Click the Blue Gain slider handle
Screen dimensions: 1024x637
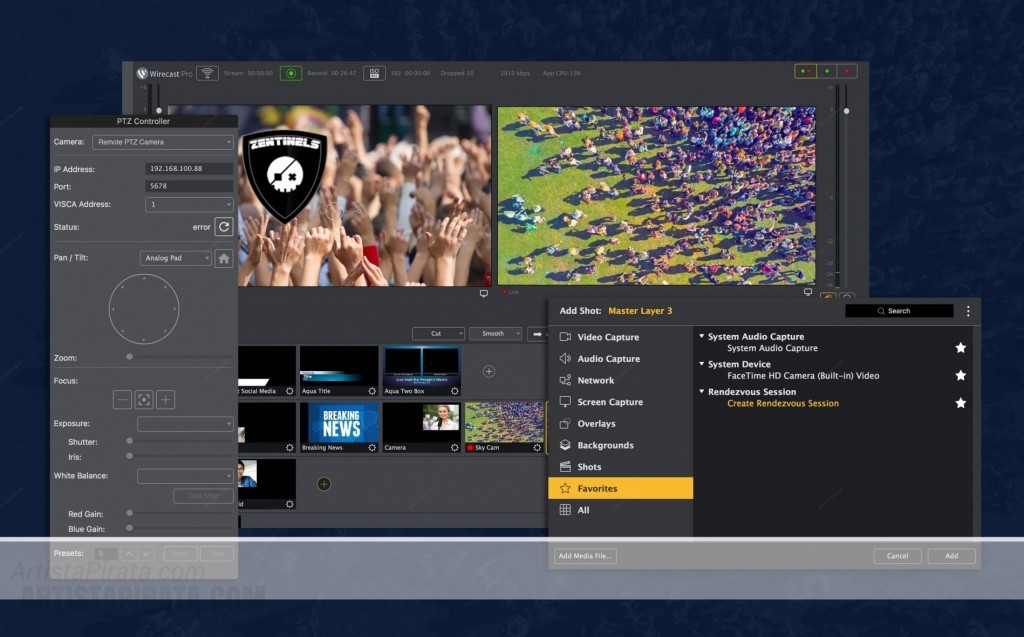coord(129,528)
